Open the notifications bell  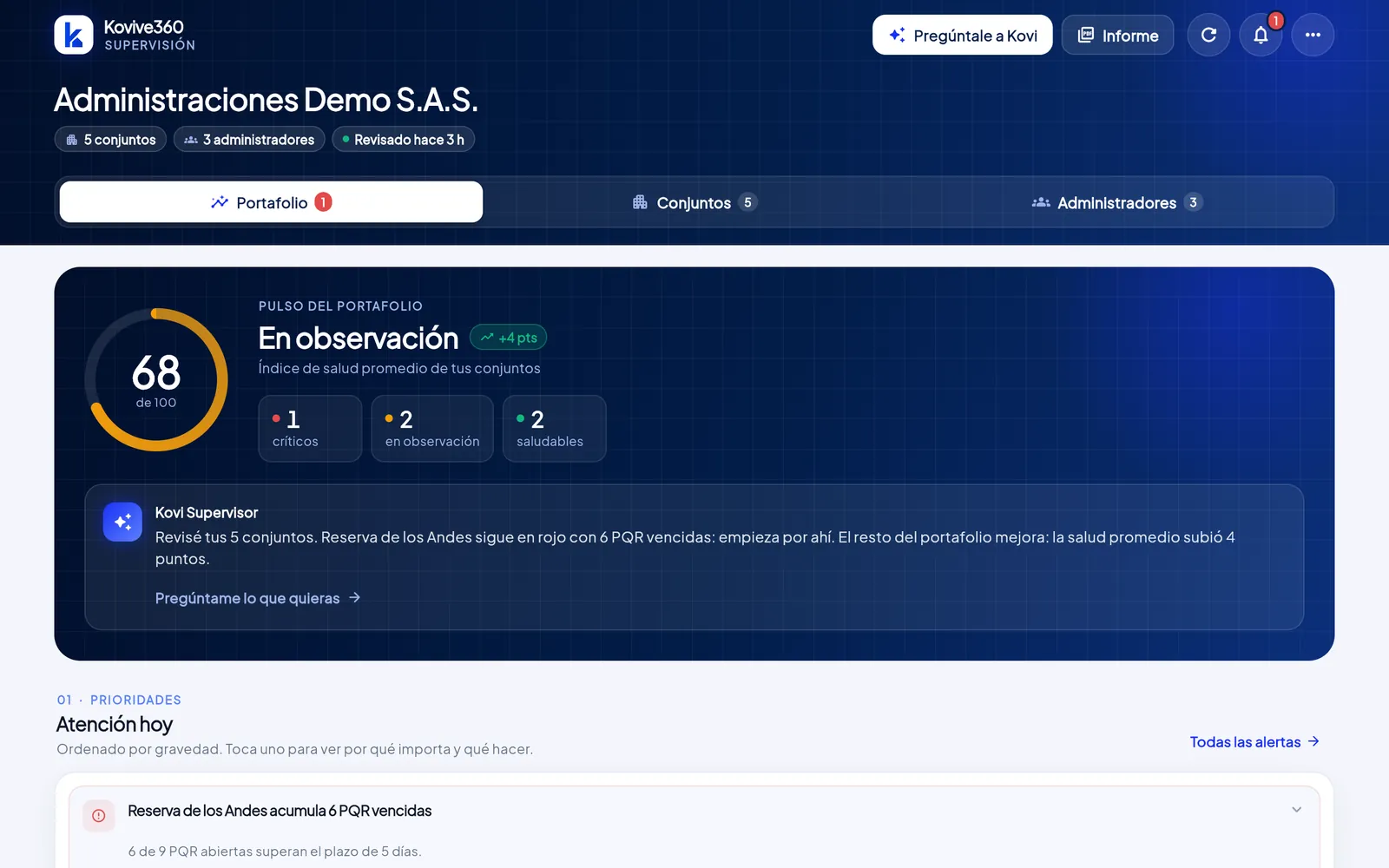tap(1261, 35)
